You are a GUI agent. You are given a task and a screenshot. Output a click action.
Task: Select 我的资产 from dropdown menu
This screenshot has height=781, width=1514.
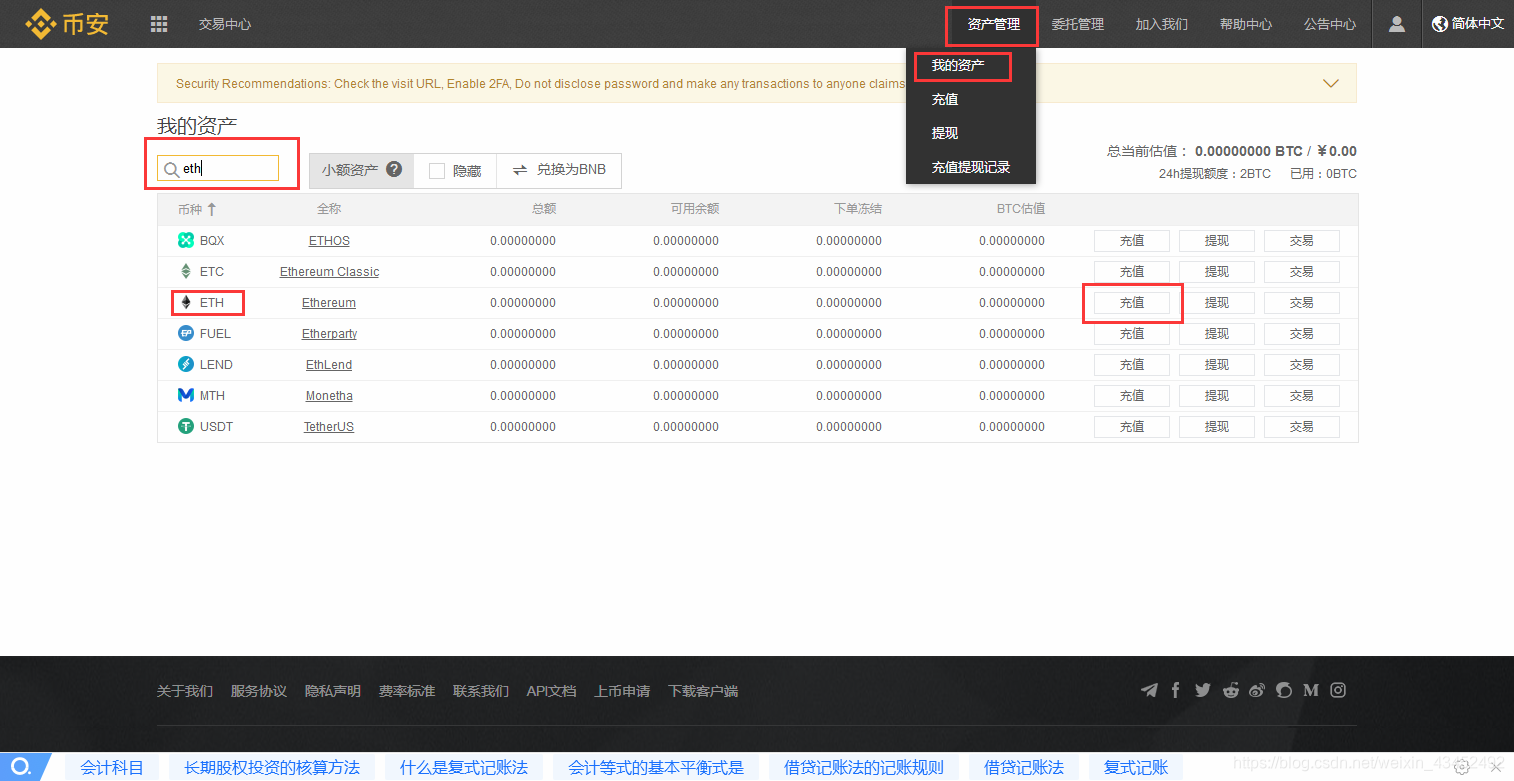pos(958,65)
